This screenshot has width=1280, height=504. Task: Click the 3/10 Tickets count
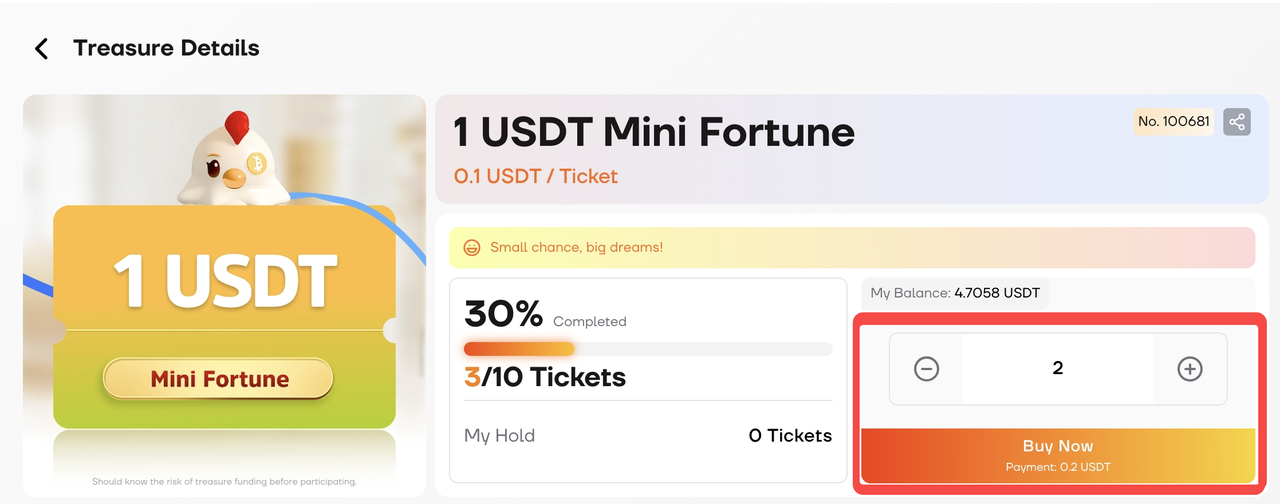(x=545, y=377)
